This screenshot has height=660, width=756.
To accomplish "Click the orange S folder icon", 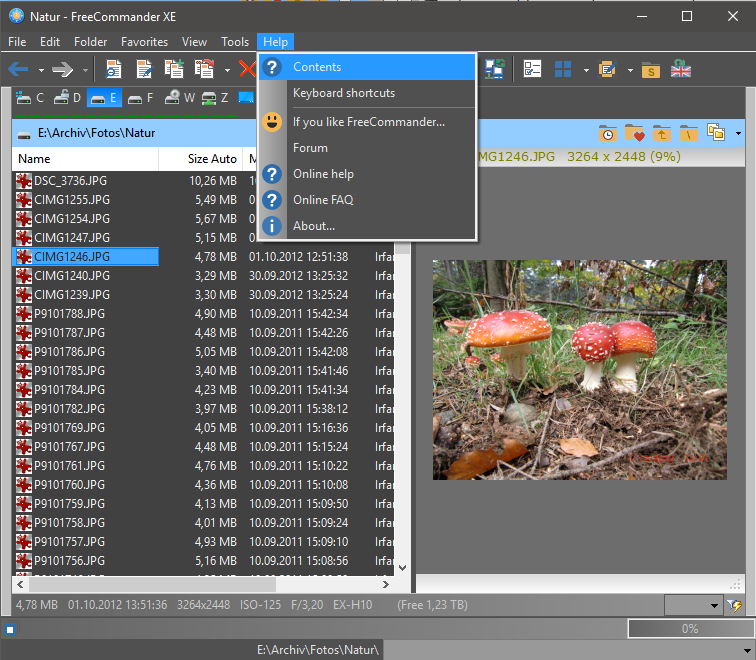I will click(651, 70).
